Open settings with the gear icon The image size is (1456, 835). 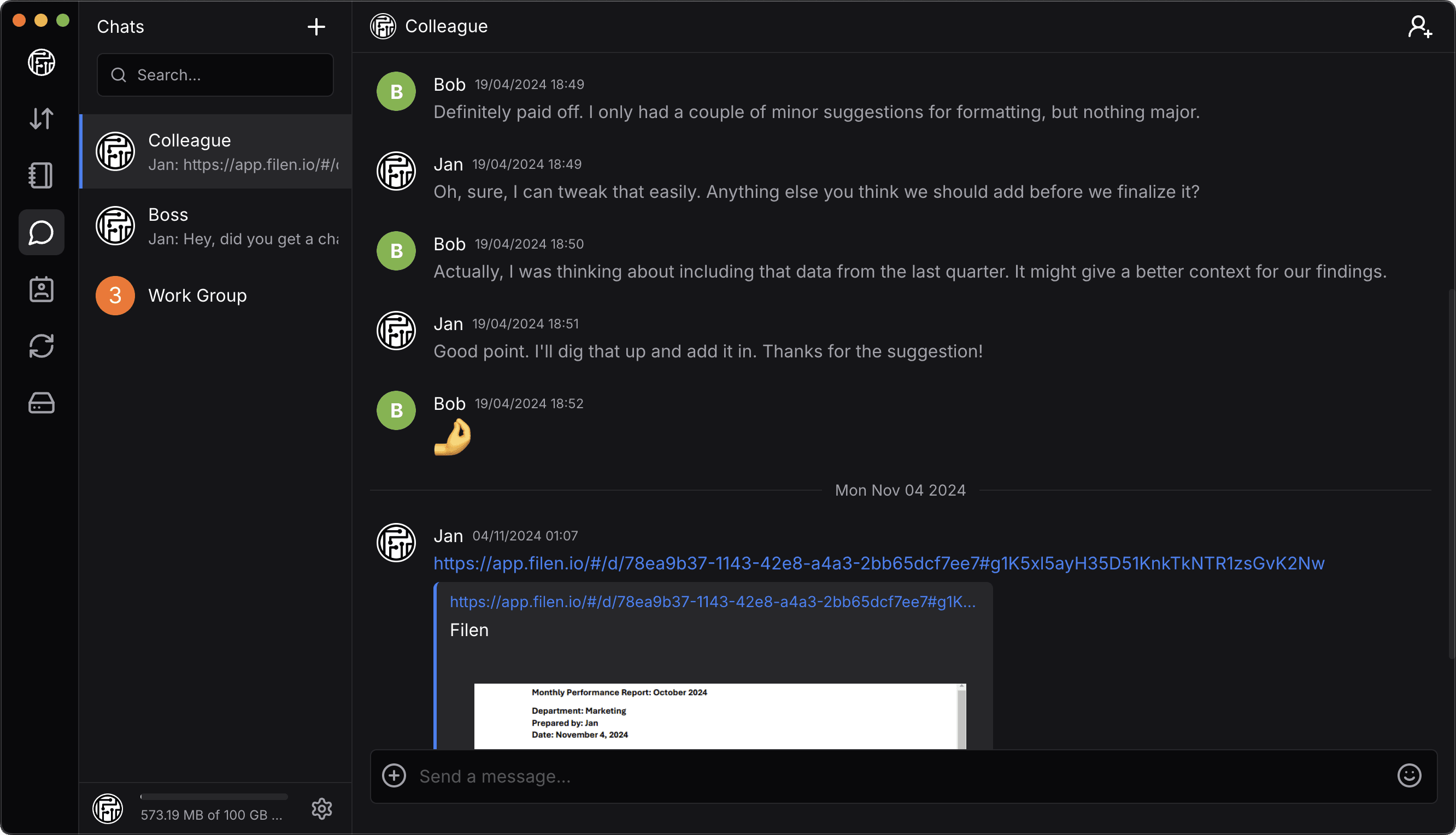point(322,809)
